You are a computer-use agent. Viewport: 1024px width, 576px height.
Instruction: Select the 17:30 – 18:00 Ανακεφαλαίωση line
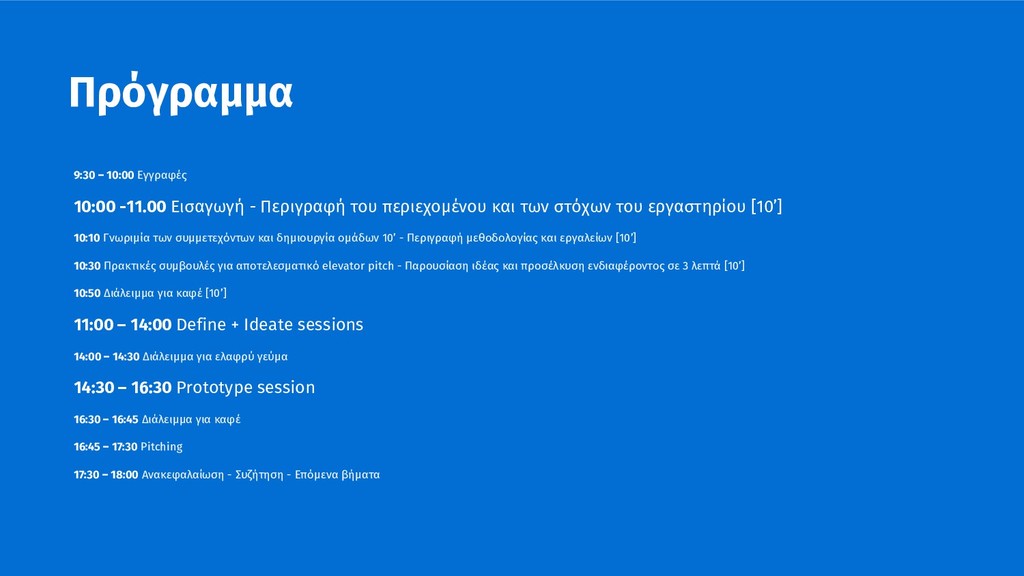[227, 475]
